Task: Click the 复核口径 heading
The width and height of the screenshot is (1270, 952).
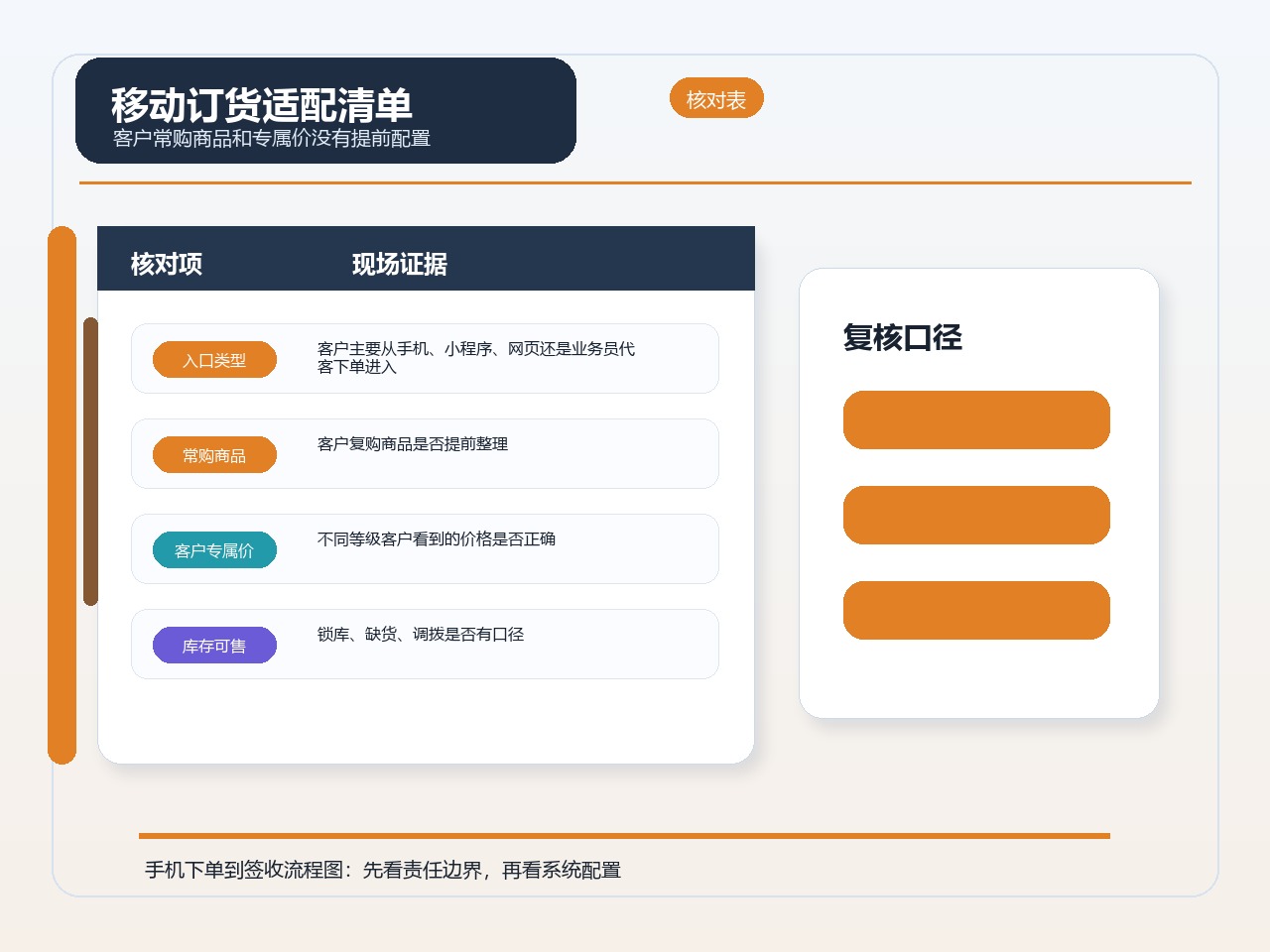Action: click(903, 337)
